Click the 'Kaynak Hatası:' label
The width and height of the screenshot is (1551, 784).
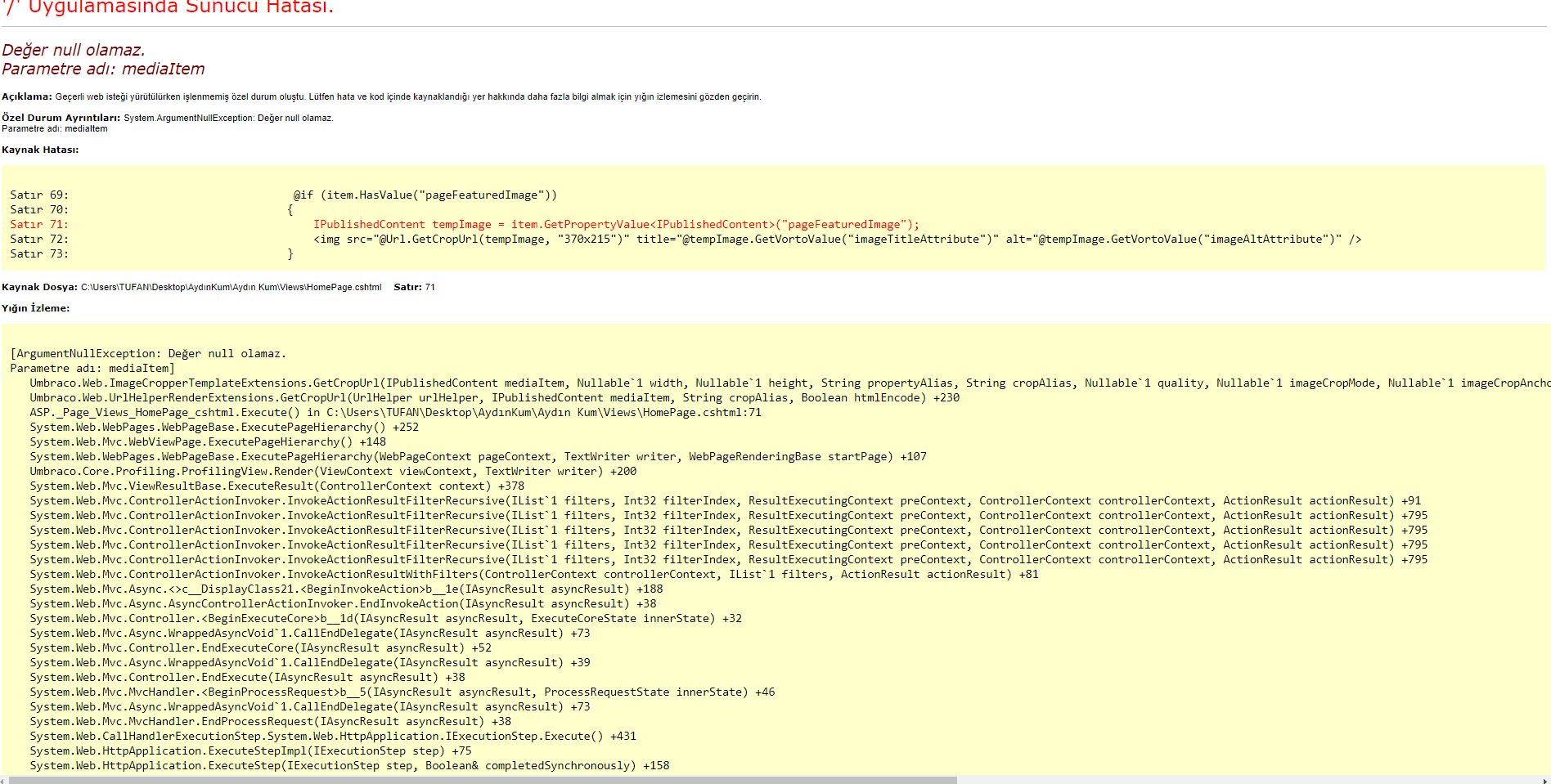tap(40, 150)
